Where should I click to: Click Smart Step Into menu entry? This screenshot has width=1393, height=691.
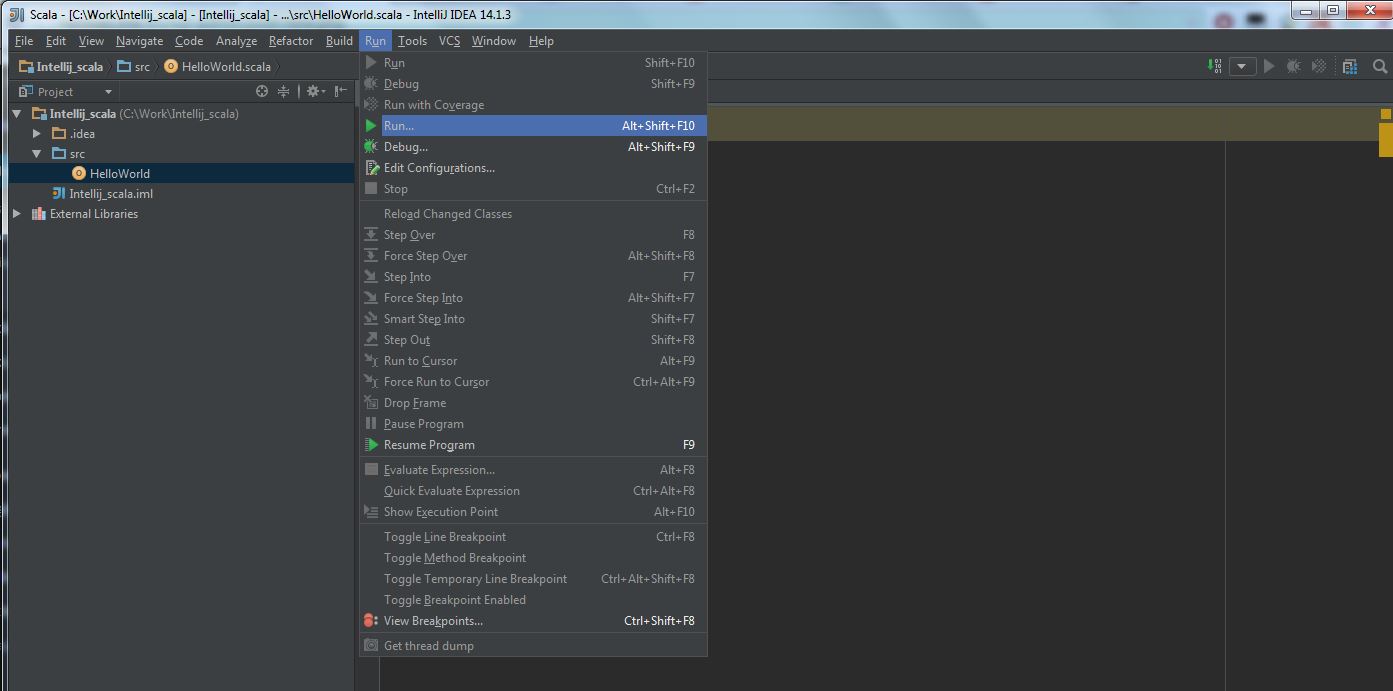pyautogui.click(x=533, y=319)
